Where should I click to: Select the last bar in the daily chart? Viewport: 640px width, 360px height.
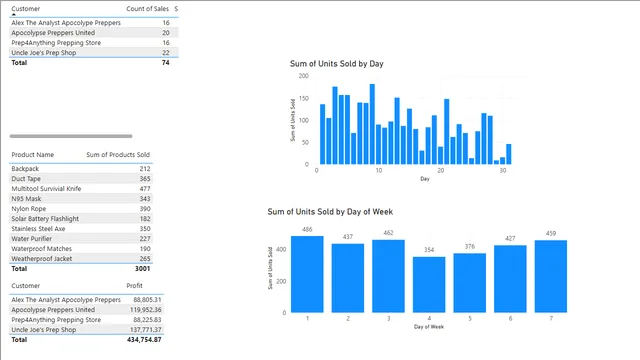pyautogui.click(x=509, y=154)
